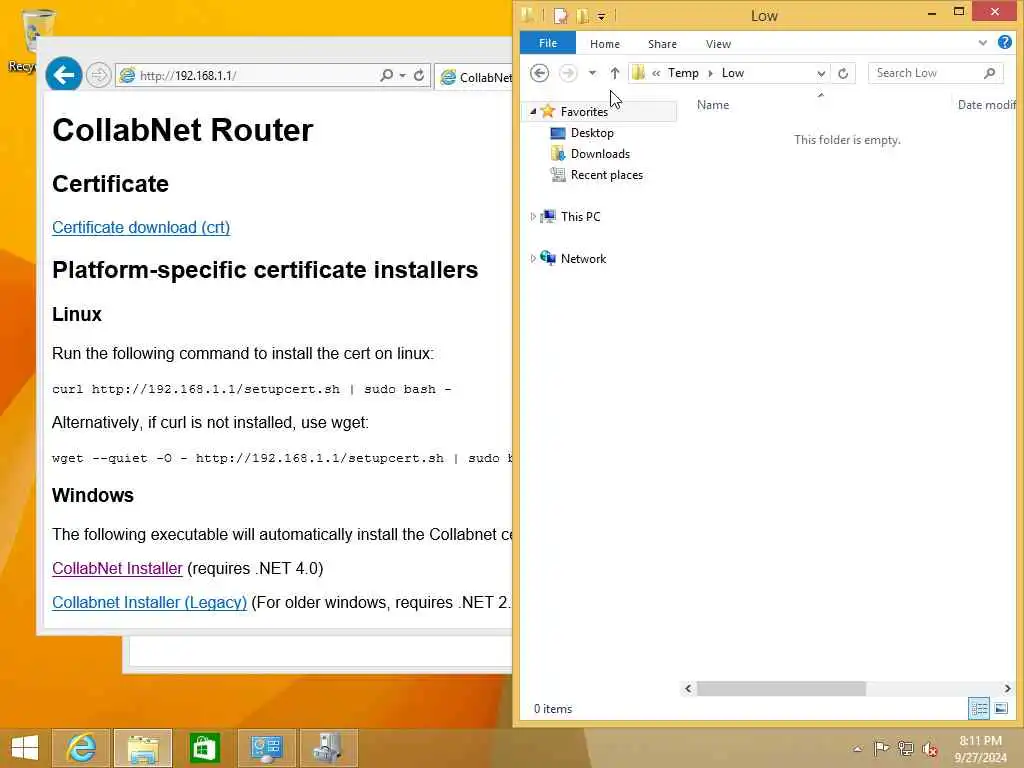Click the Properties icon in Quick Access Toolbar
This screenshot has width=1024, height=768.
[x=560, y=15]
